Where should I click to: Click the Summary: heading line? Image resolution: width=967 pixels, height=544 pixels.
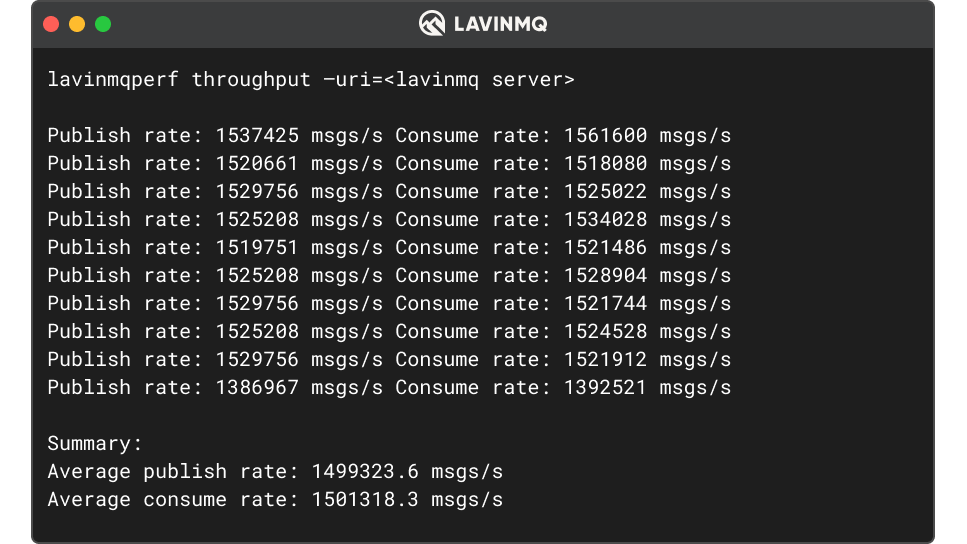point(95,443)
